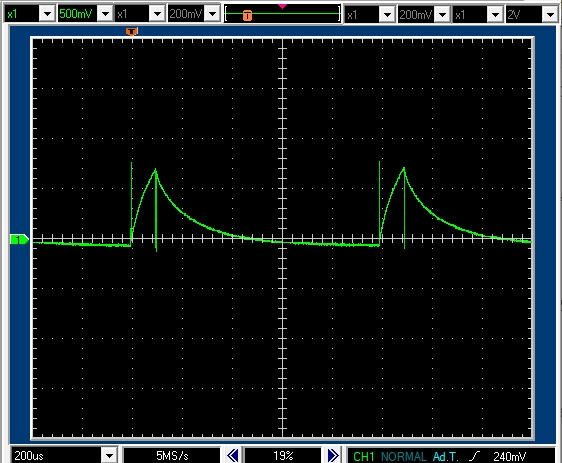The height and width of the screenshot is (463, 562).
Task: Click the Ad.T. auto trigger label
Action: point(446,456)
